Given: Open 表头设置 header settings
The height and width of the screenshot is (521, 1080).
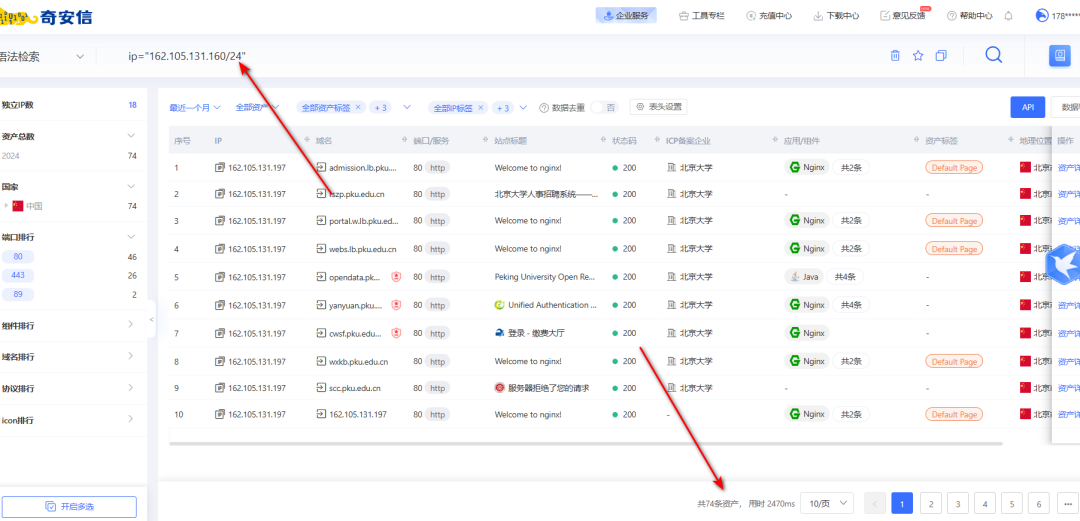Looking at the screenshot, I should coord(658,107).
